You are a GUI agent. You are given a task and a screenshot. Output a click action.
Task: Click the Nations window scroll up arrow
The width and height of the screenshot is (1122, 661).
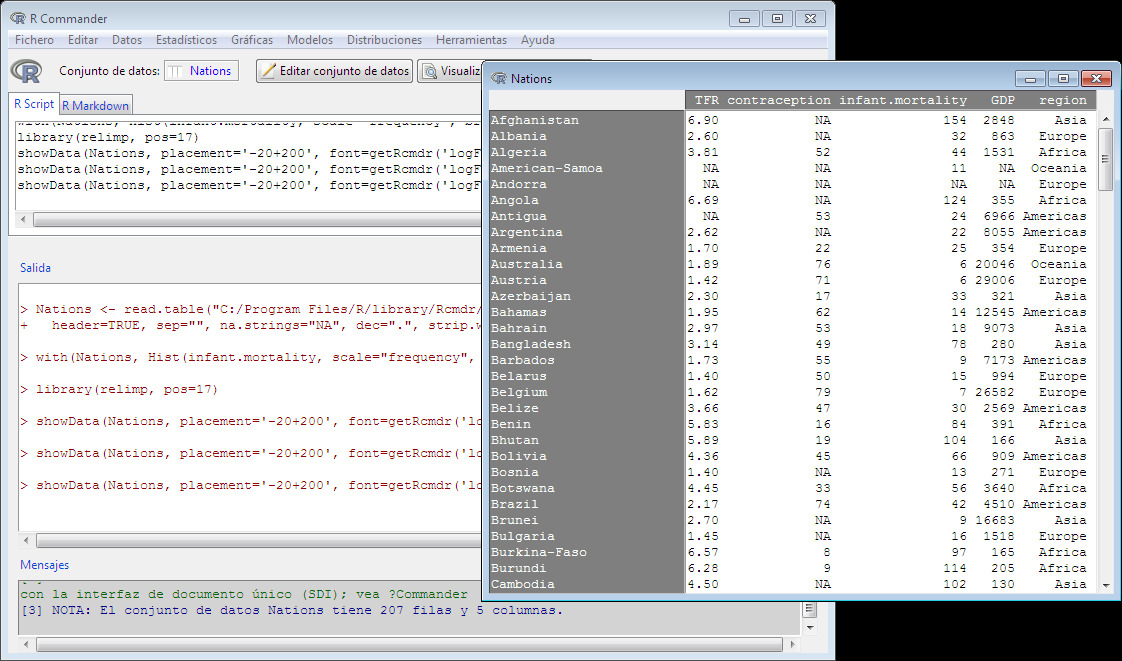pos(1106,119)
